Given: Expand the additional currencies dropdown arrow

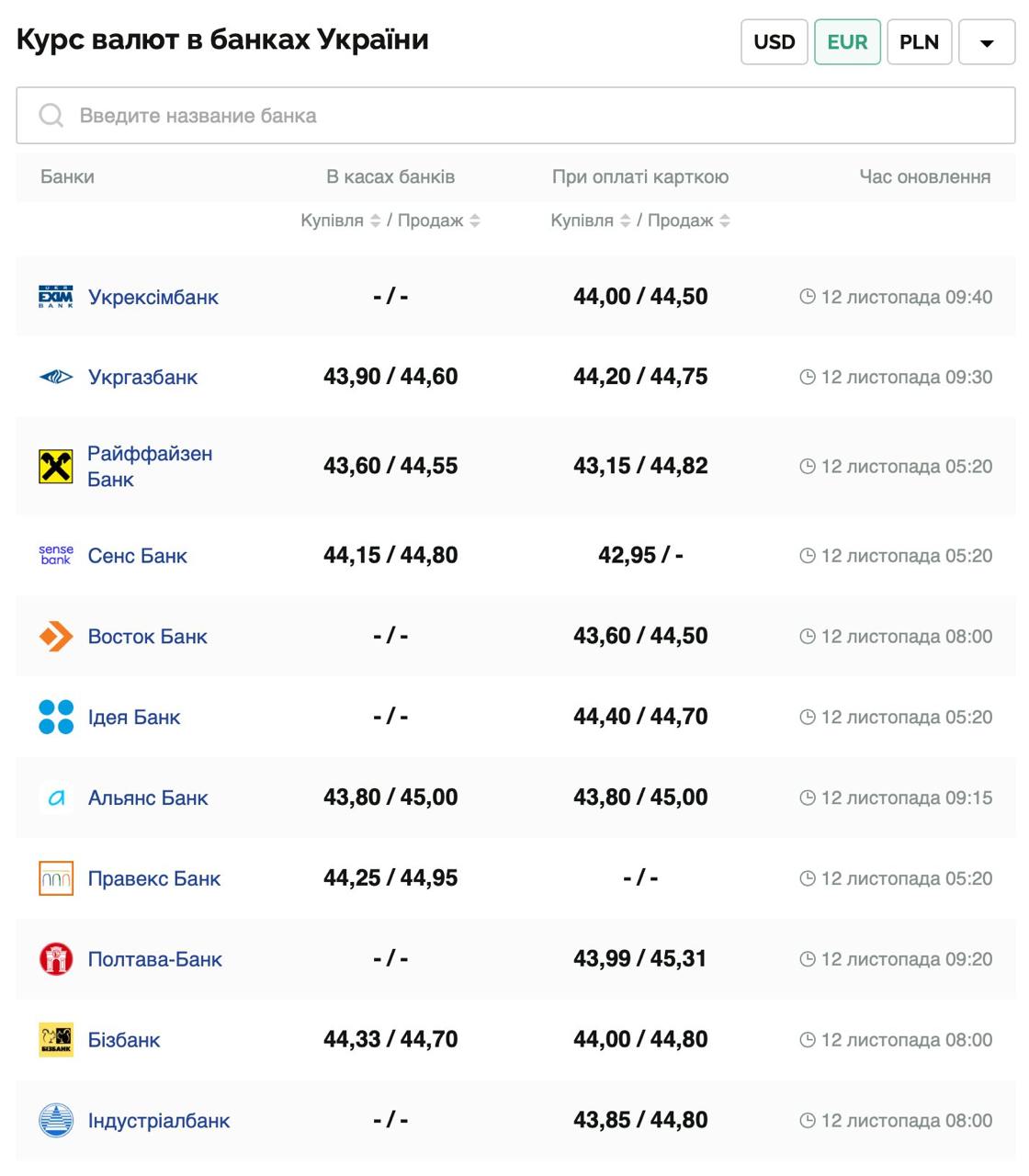Looking at the screenshot, I should [x=986, y=42].
